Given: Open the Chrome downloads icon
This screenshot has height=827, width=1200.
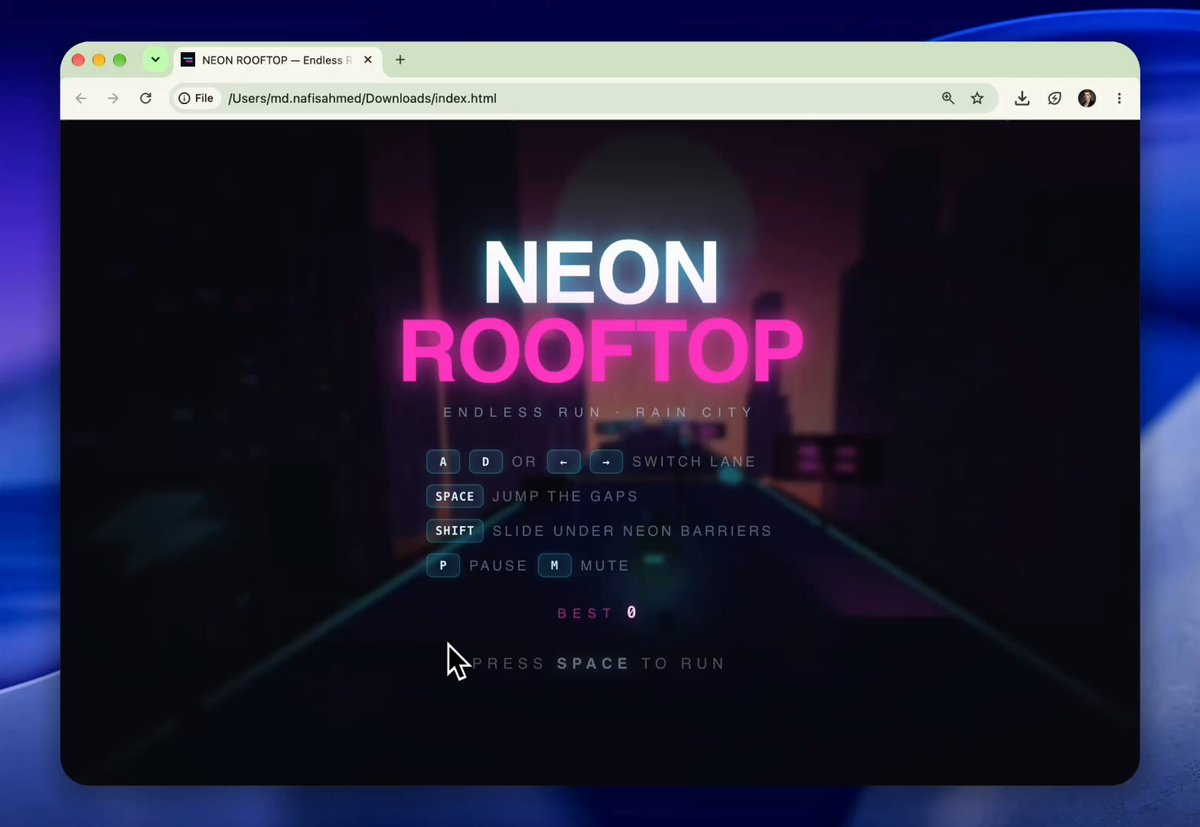Looking at the screenshot, I should (x=1022, y=98).
